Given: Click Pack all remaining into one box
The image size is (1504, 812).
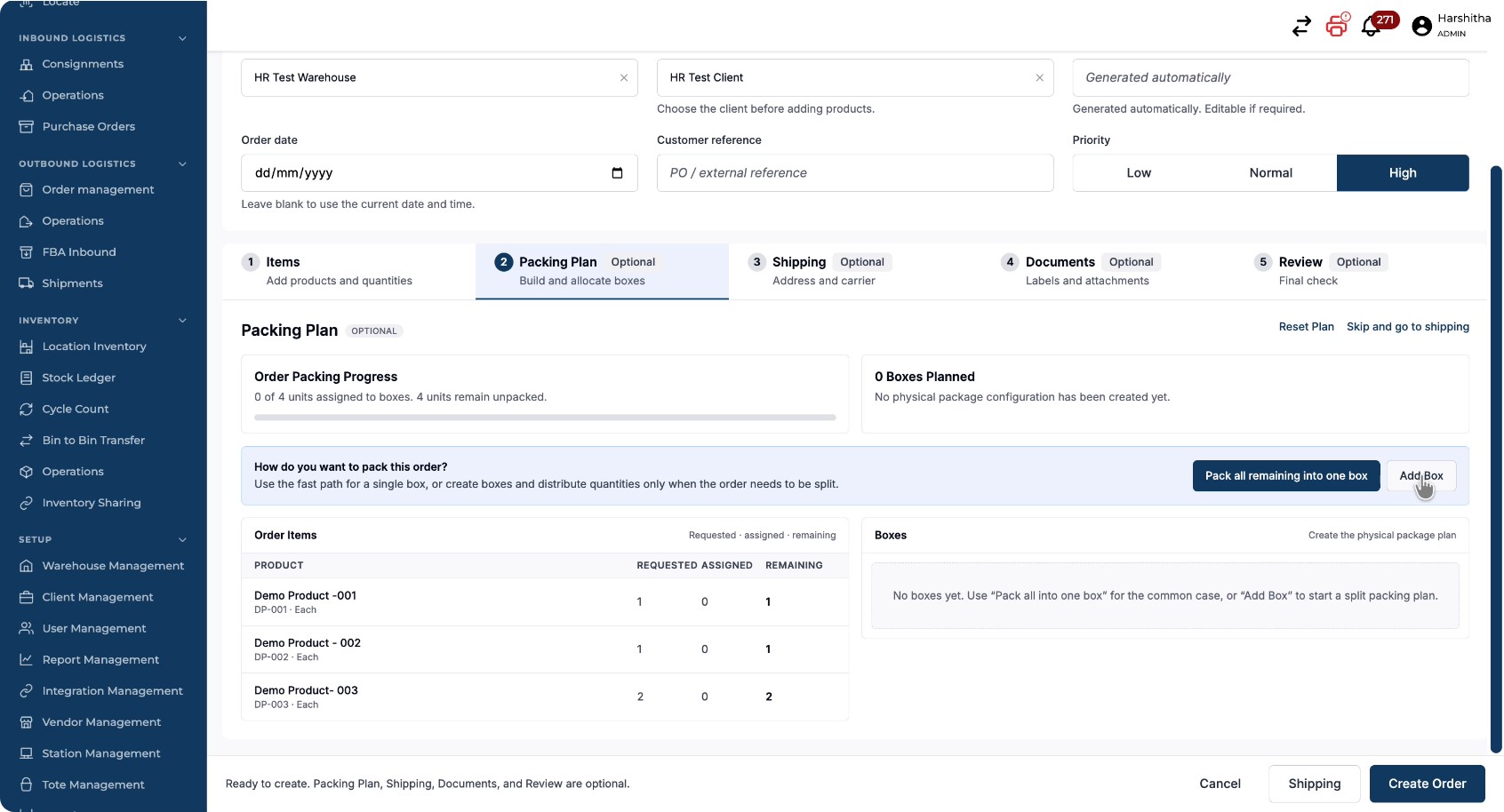Looking at the screenshot, I should [1286, 475].
